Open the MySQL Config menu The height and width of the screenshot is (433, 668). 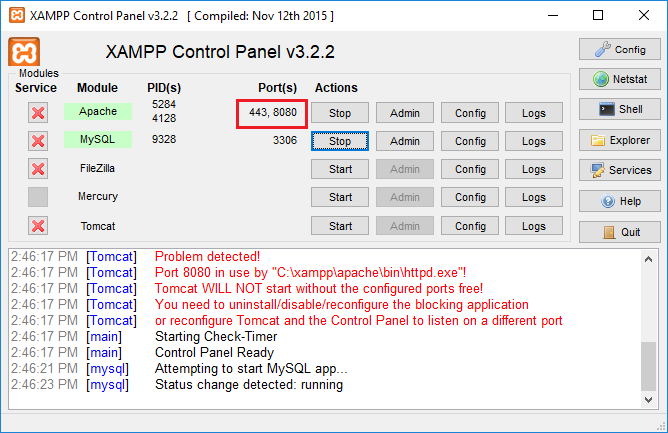click(x=470, y=141)
